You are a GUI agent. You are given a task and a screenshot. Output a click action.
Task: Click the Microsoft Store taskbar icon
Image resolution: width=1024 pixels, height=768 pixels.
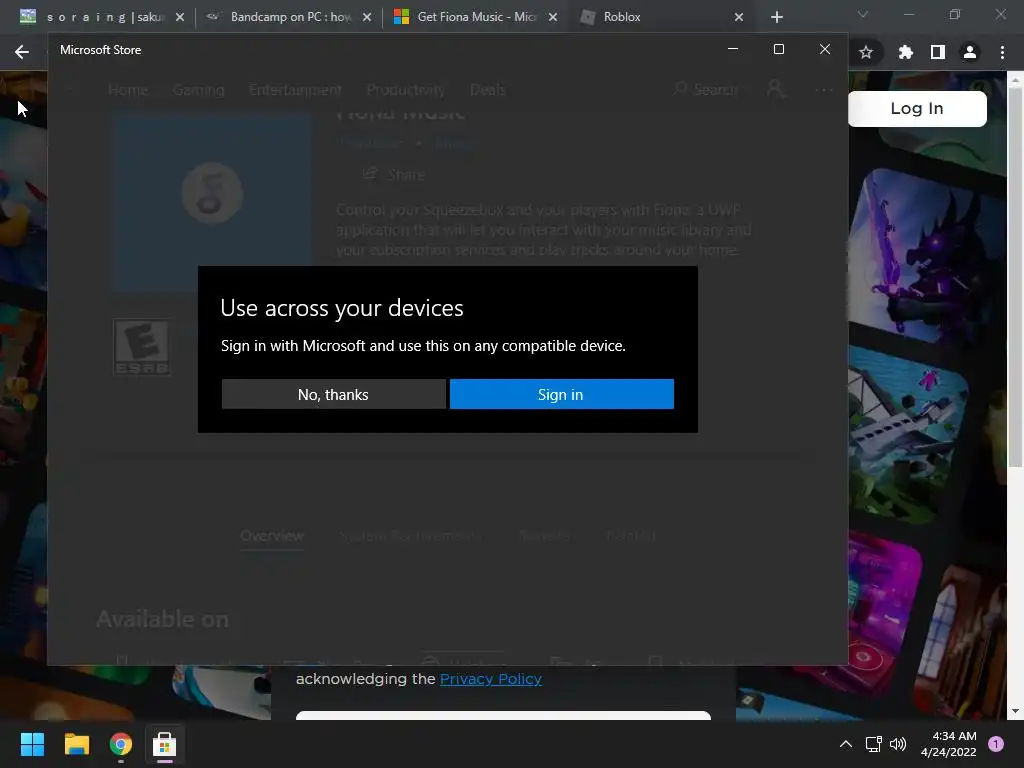165,744
